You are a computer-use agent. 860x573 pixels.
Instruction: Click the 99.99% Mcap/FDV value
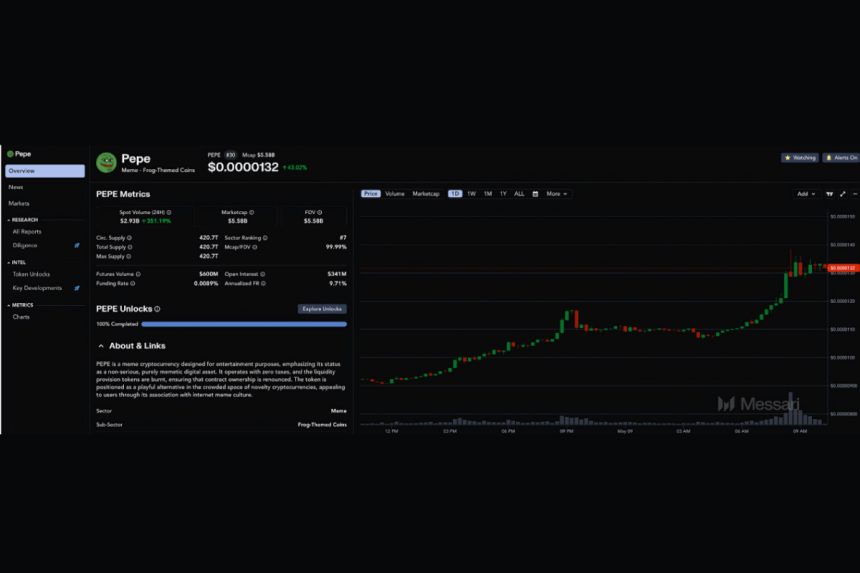[336, 247]
